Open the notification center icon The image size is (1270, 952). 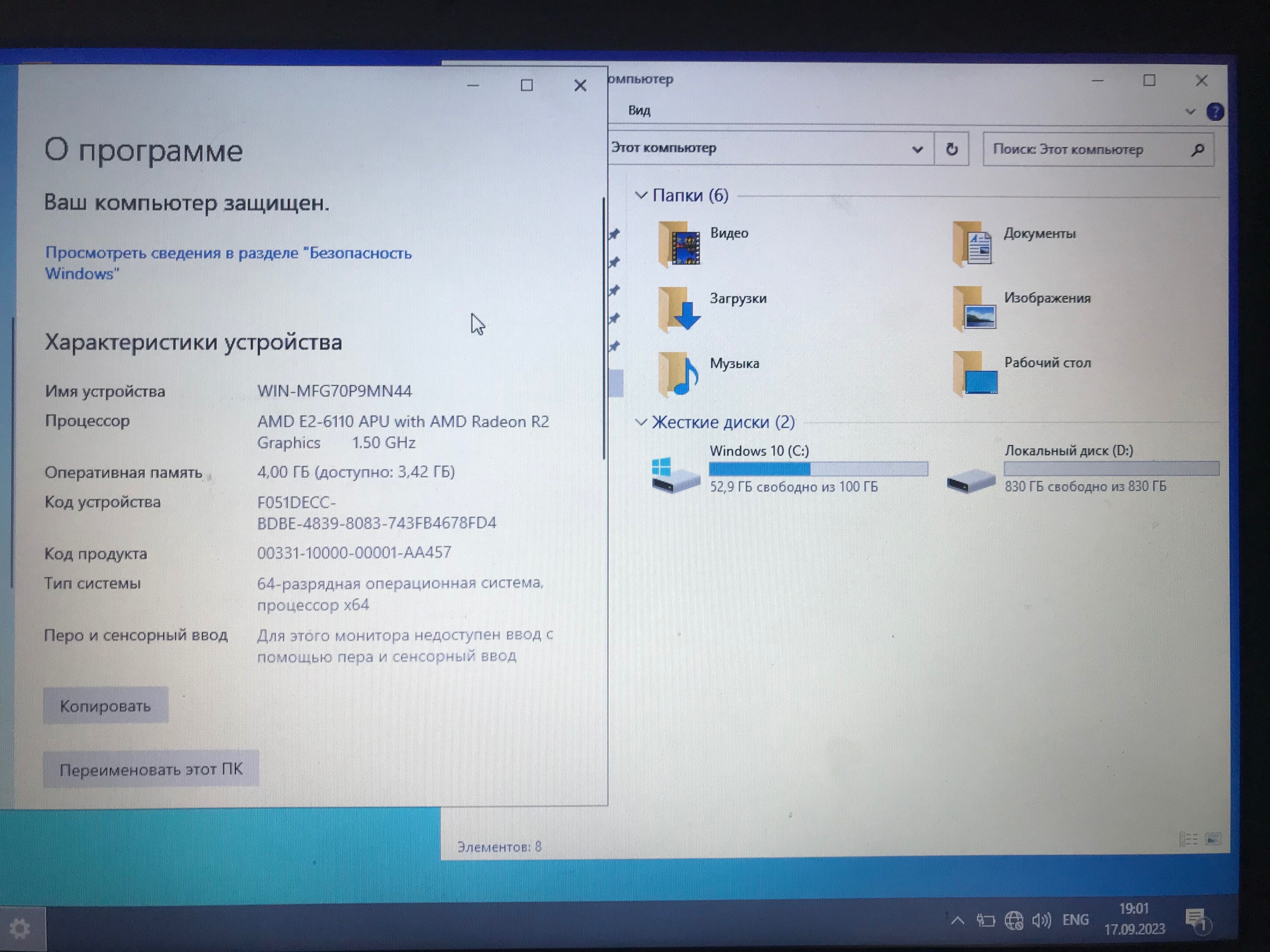(1198, 921)
